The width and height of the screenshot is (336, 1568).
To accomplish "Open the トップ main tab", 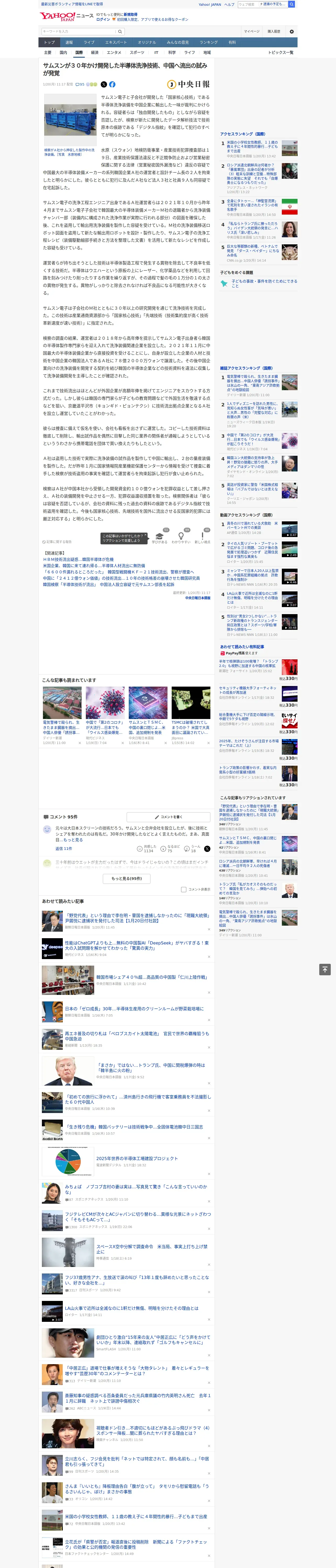I will point(49,43).
